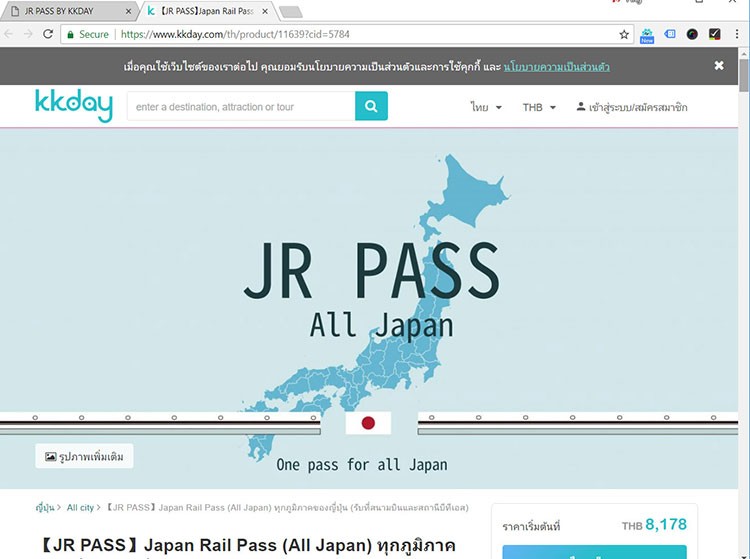Reload the page with the refresh icon

click(47, 34)
